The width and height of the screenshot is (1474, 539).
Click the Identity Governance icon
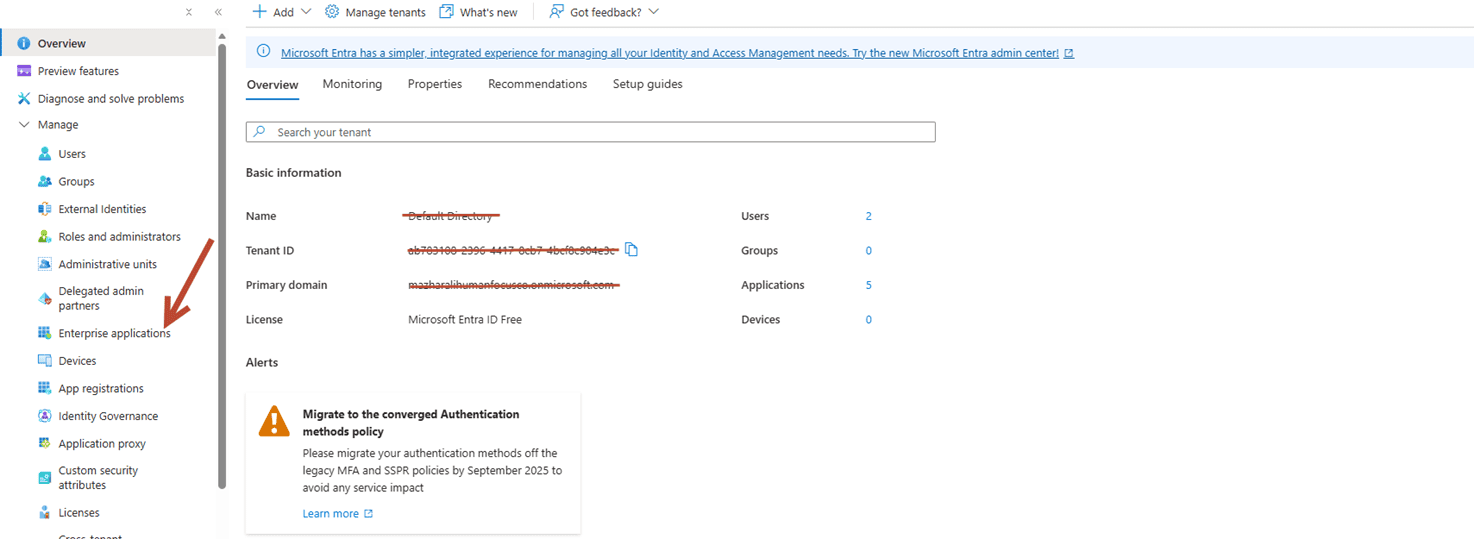tap(44, 416)
